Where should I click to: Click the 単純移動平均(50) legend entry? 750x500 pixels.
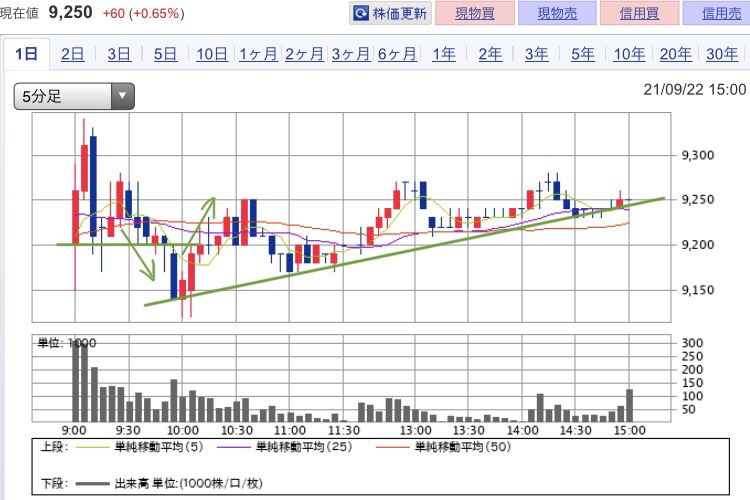[x=443, y=447]
